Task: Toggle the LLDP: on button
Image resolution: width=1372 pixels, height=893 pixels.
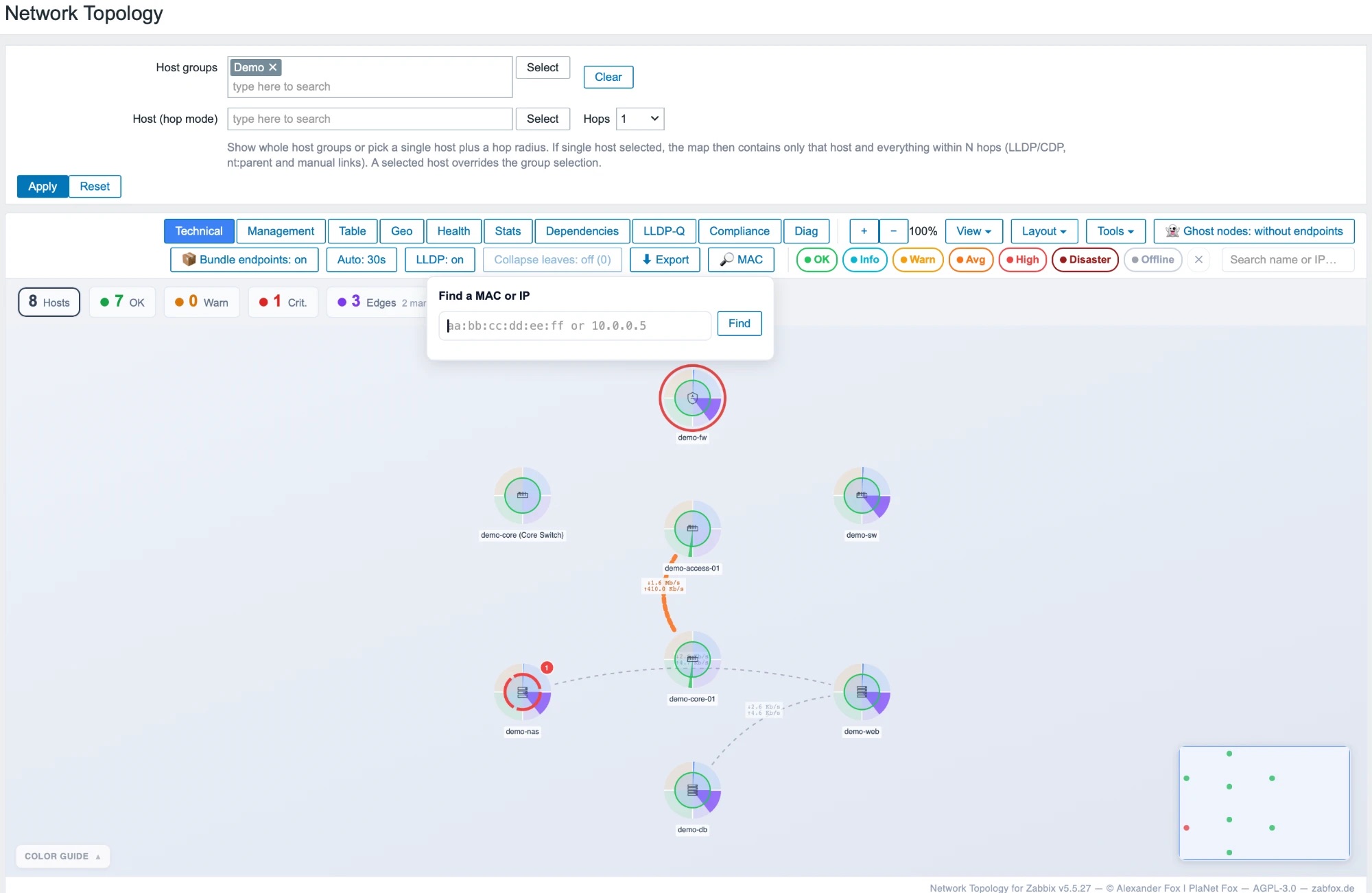Action: 440,260
